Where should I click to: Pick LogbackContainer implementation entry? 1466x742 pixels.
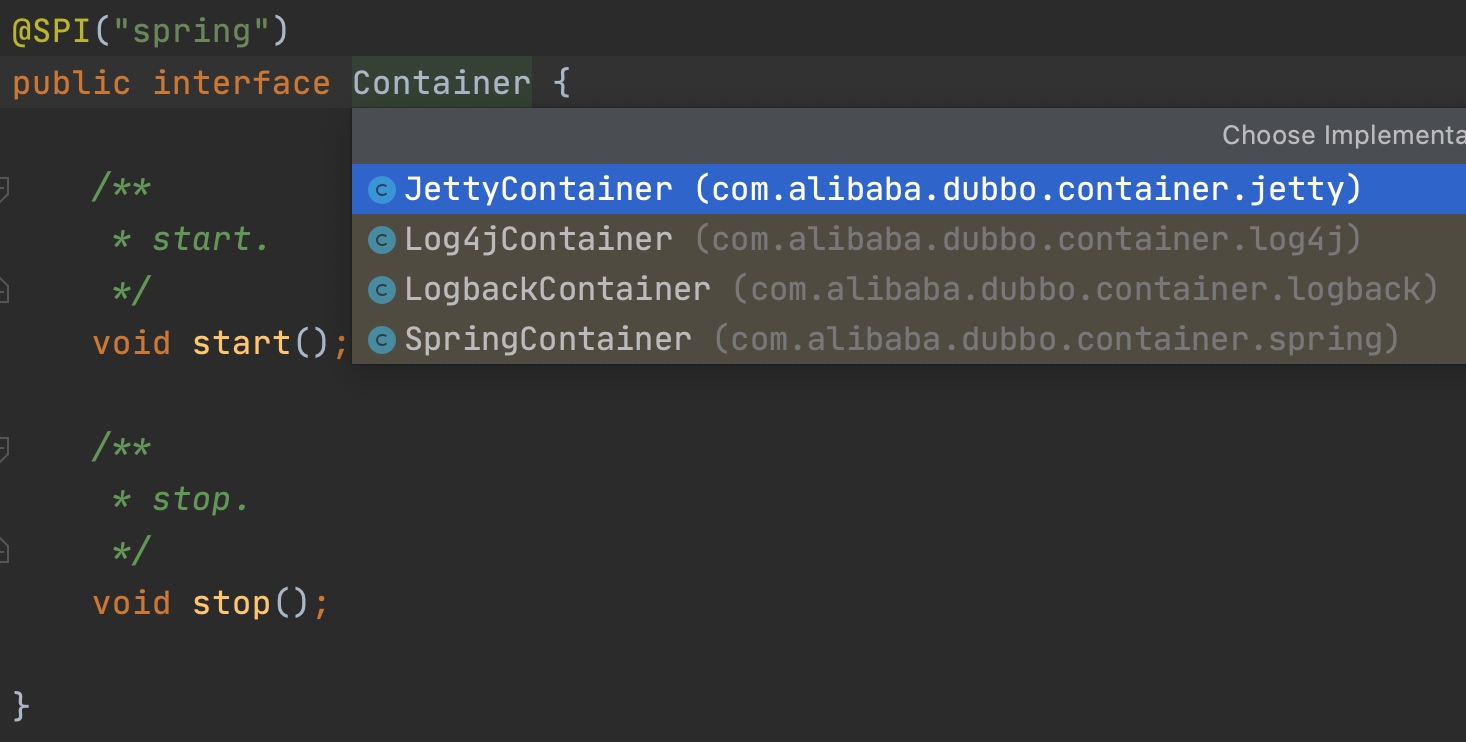[x=909, y=289]
